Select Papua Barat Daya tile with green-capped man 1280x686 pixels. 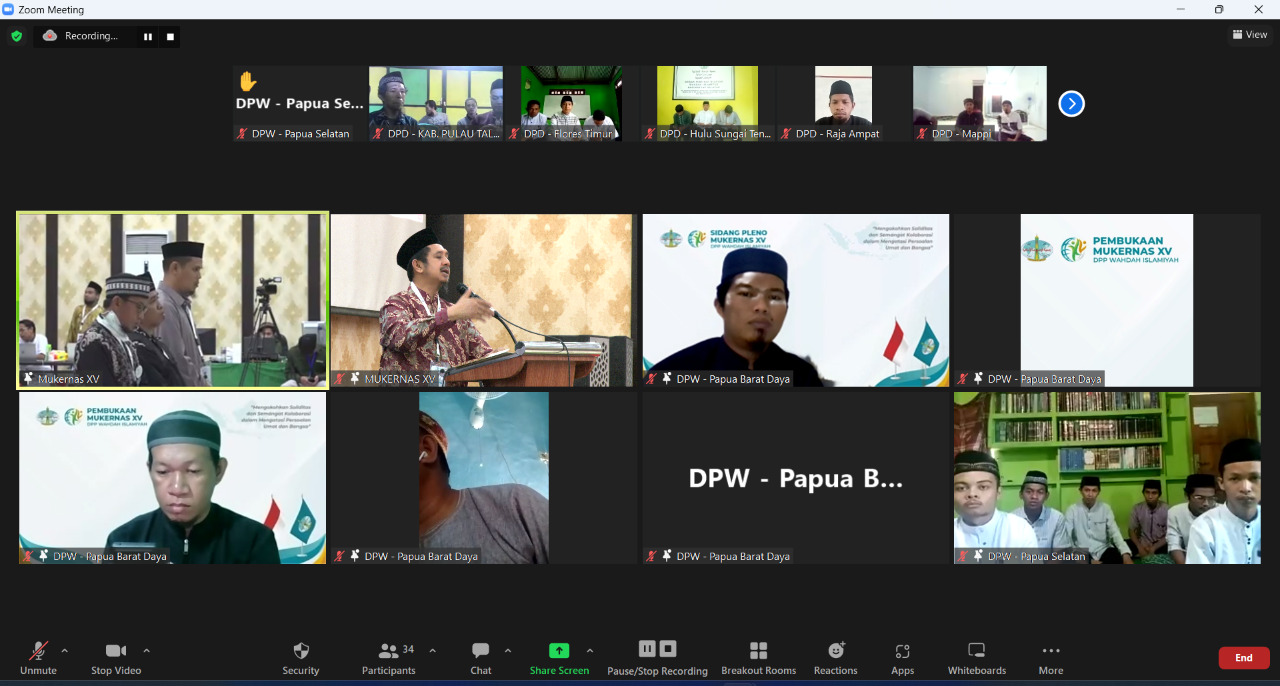click(172, 478)
